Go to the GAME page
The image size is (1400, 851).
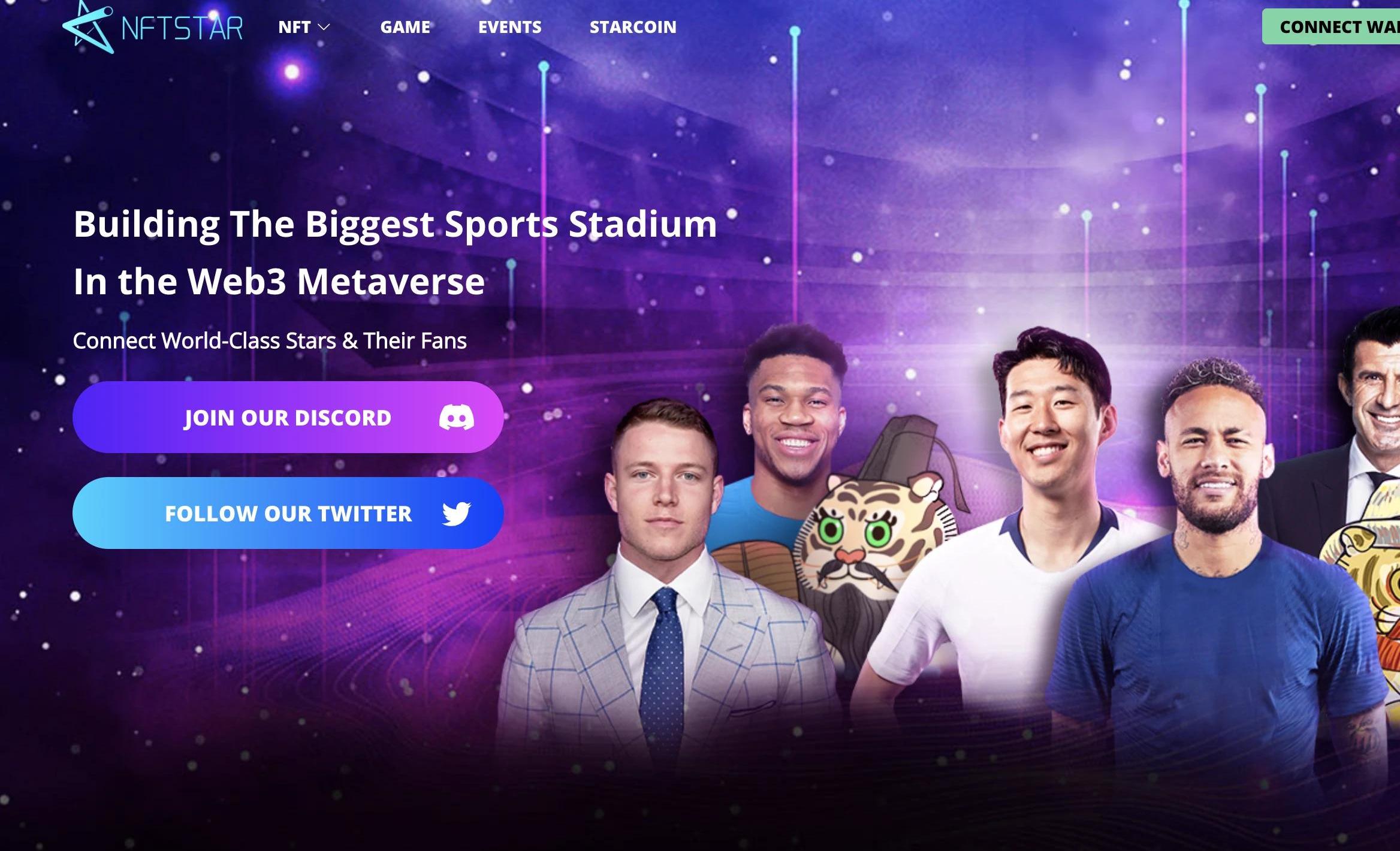point(405,27)
